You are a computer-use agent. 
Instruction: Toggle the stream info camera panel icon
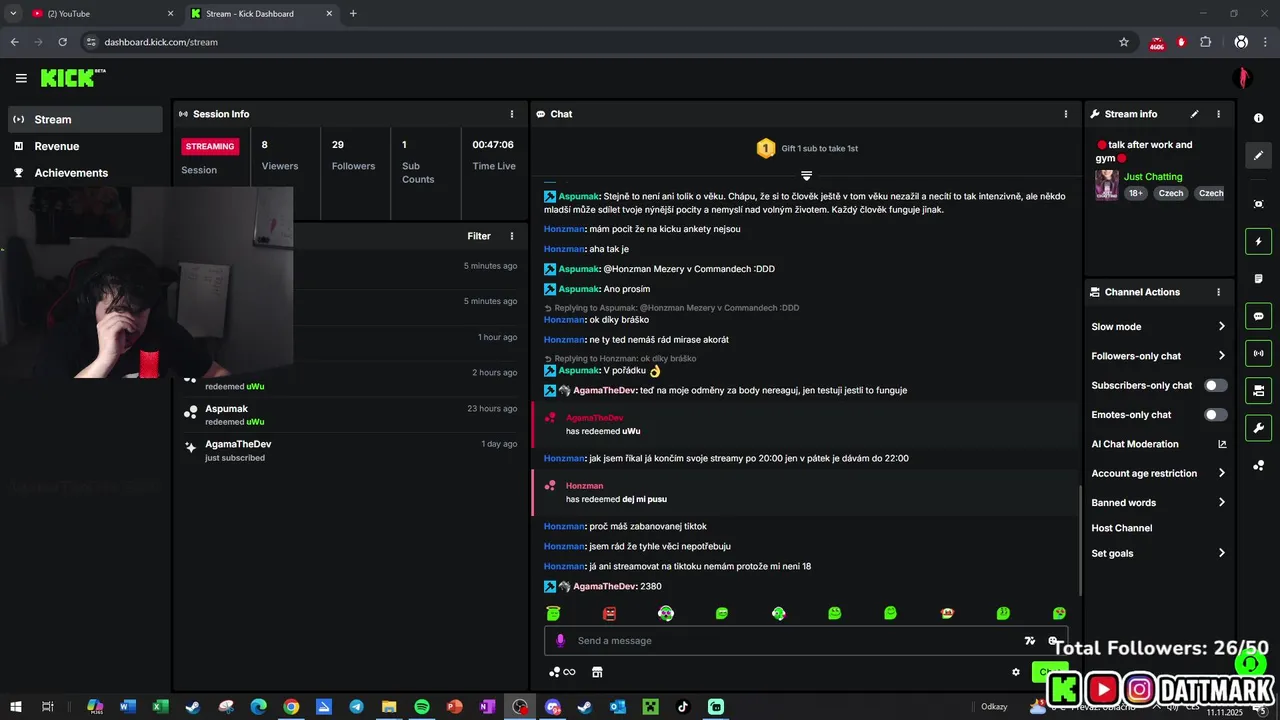point(1258,390)
